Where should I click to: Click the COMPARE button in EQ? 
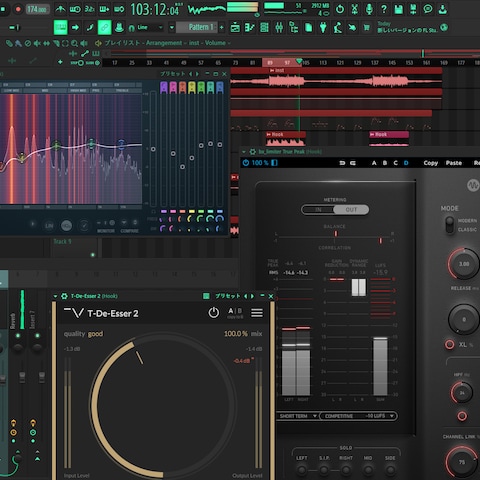click(x=129, y=231)
